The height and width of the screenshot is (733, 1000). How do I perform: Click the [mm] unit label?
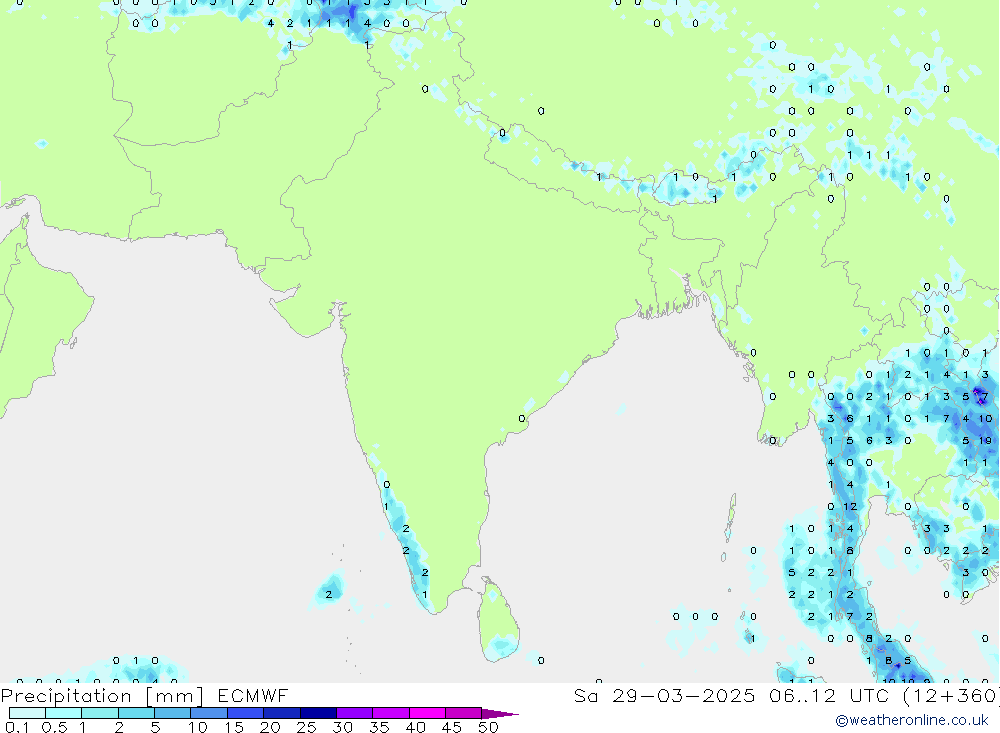tap(175, 696)
